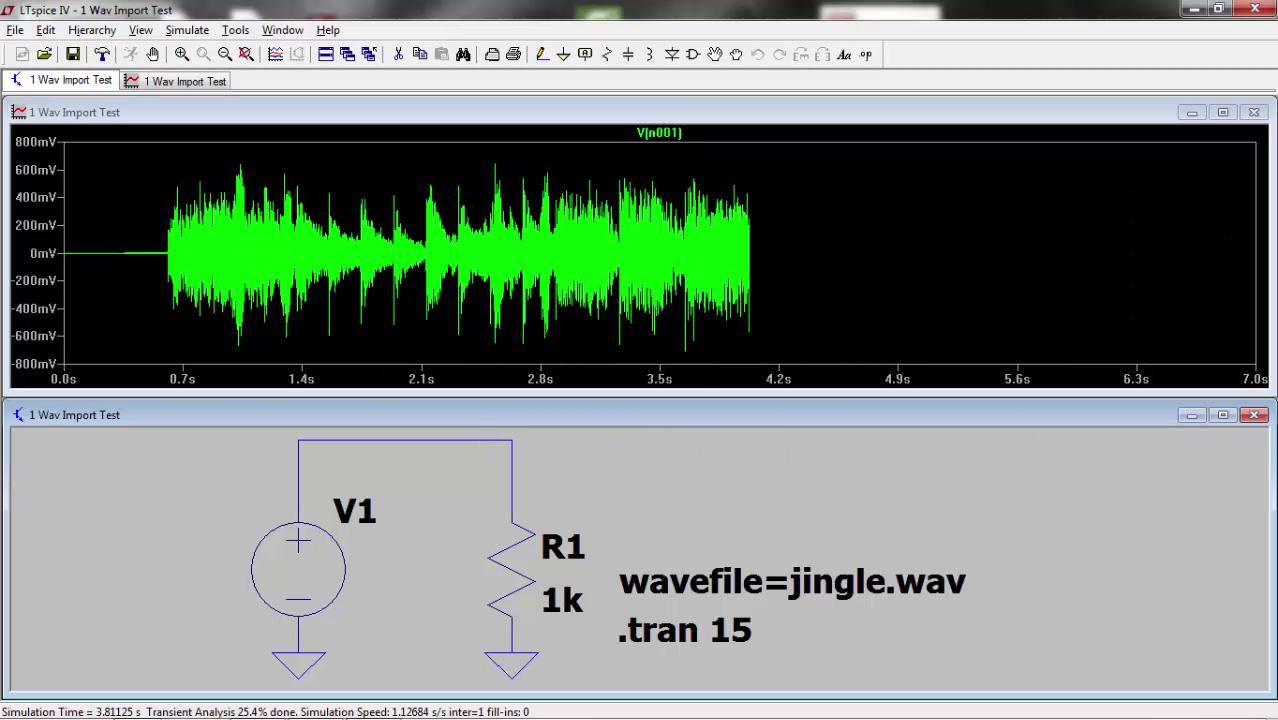Zoom to fit full schematic extents
The width and height of the screenshot is (1278, 720).
click(x=245, y=54)
